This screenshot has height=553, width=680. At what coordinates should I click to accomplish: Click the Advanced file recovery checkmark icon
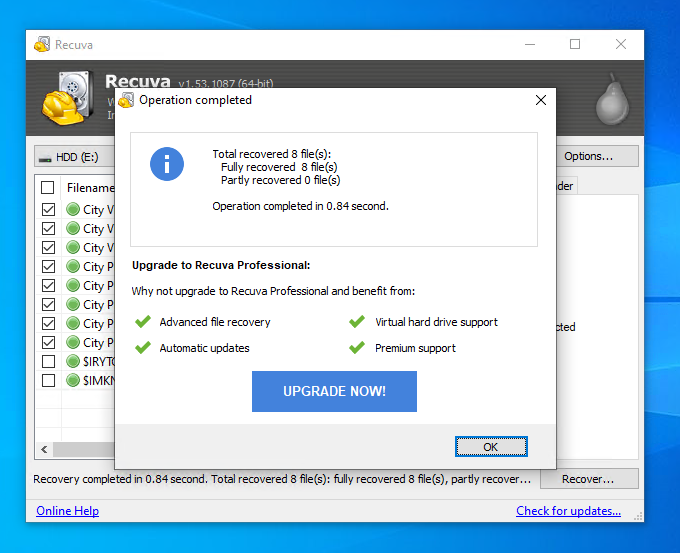(143, 322)
